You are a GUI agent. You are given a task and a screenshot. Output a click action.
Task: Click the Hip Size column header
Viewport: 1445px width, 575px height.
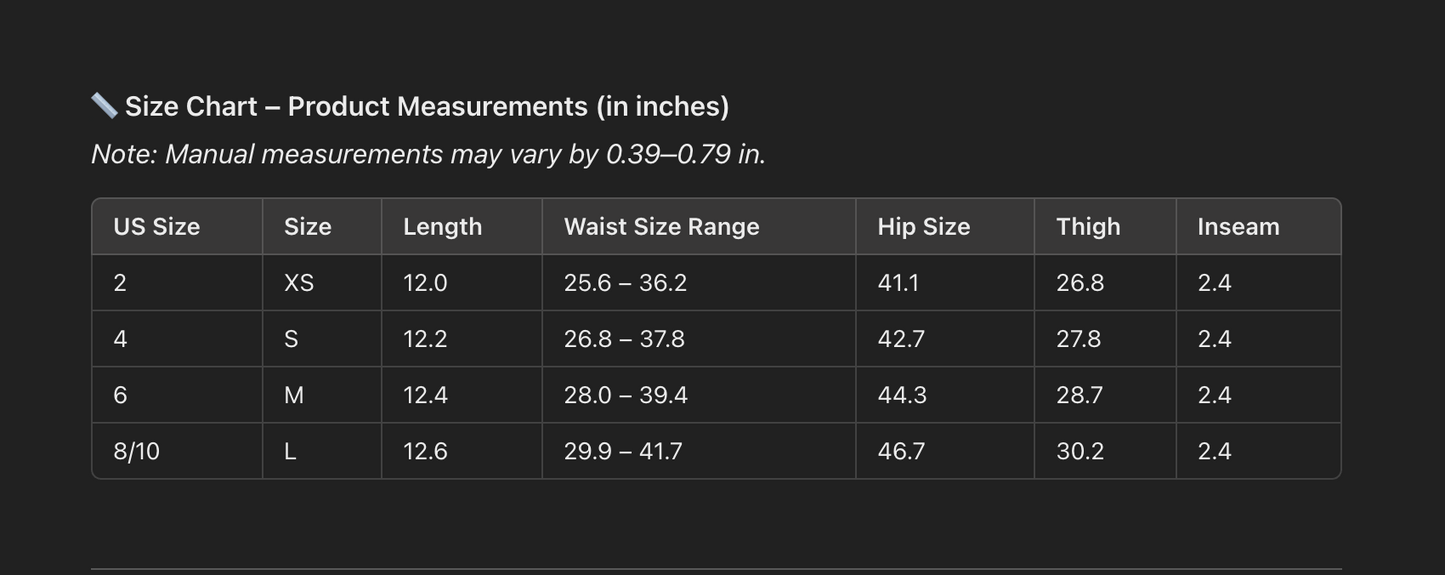click(x=924, y=227)
